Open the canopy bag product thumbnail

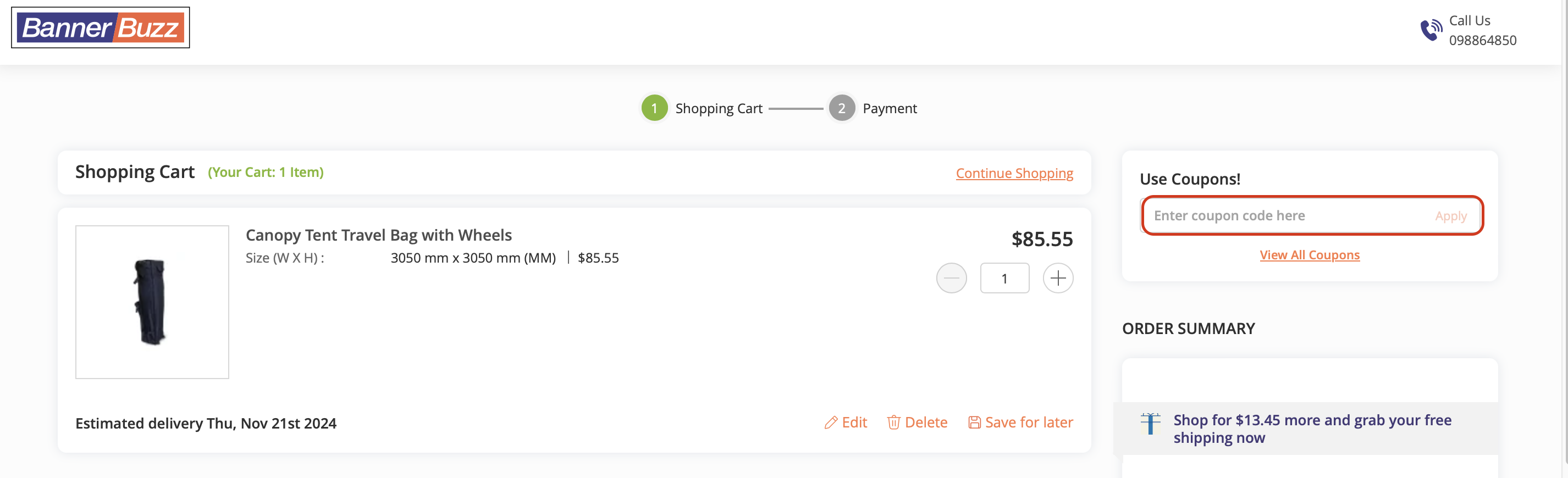coord(152,302)
